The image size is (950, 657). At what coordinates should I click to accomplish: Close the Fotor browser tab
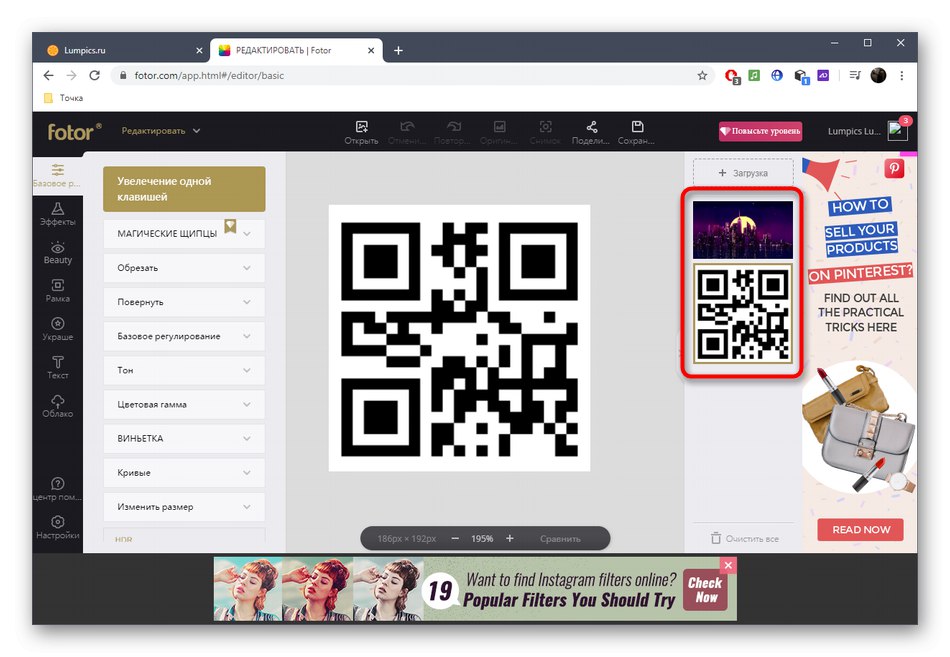(x=371, y=51)
